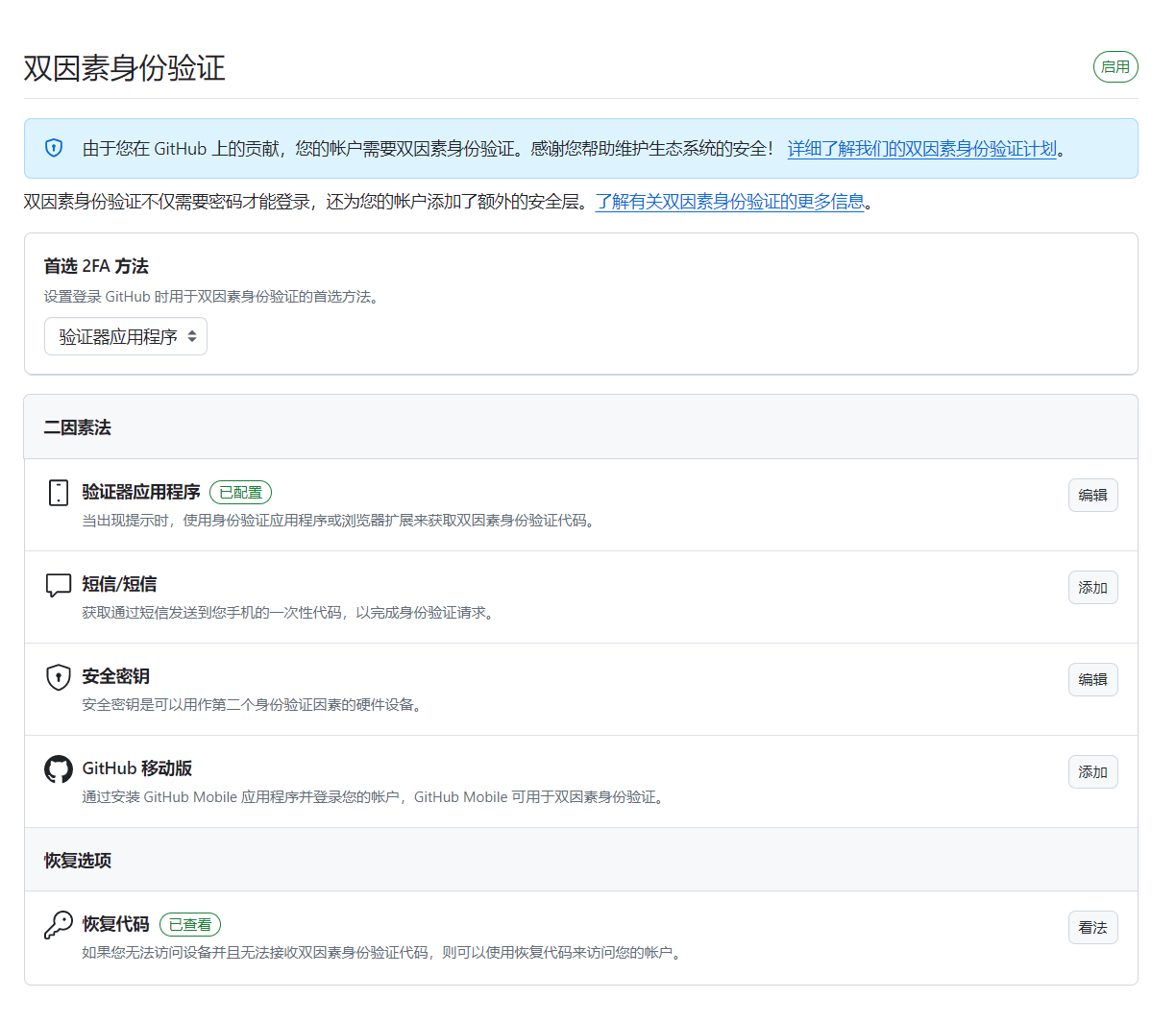
Task: Click the 启用 status badge
Action: 1115,67
